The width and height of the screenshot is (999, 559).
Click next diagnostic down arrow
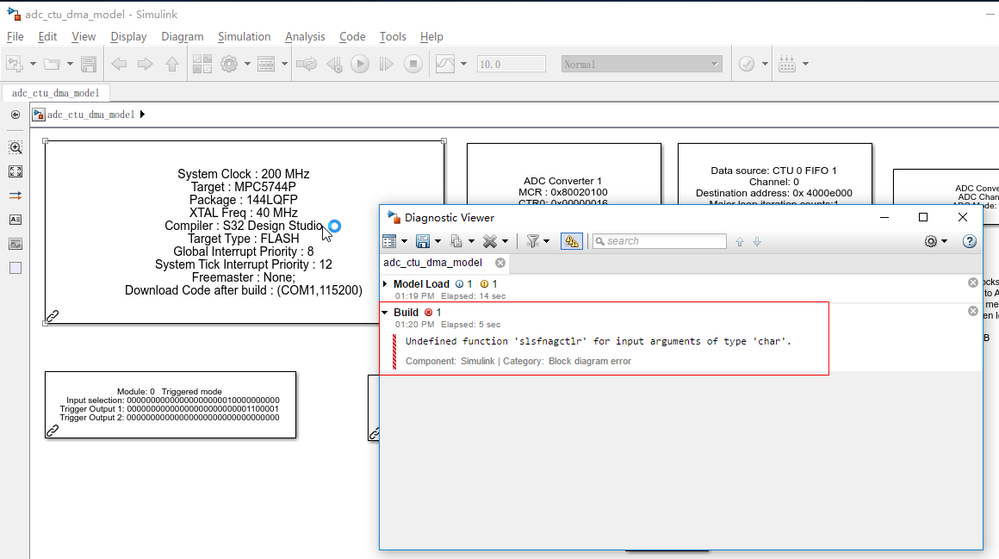757,242
